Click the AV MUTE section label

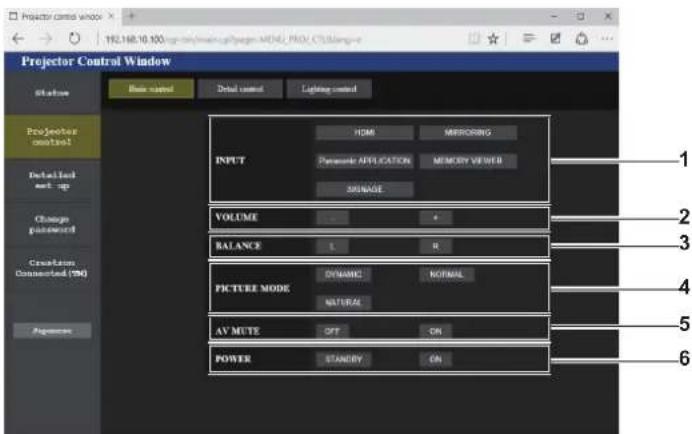coord(237,331)
